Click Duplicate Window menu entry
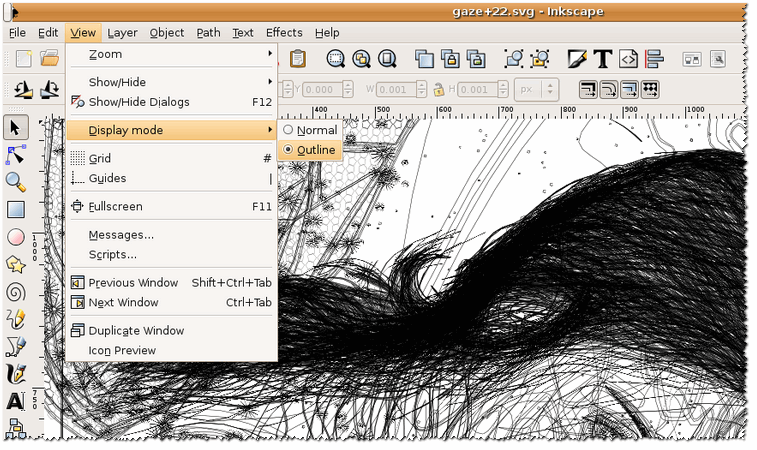Image resolution: width=757 pixels, height=450 pixels. tap(136, 331)
